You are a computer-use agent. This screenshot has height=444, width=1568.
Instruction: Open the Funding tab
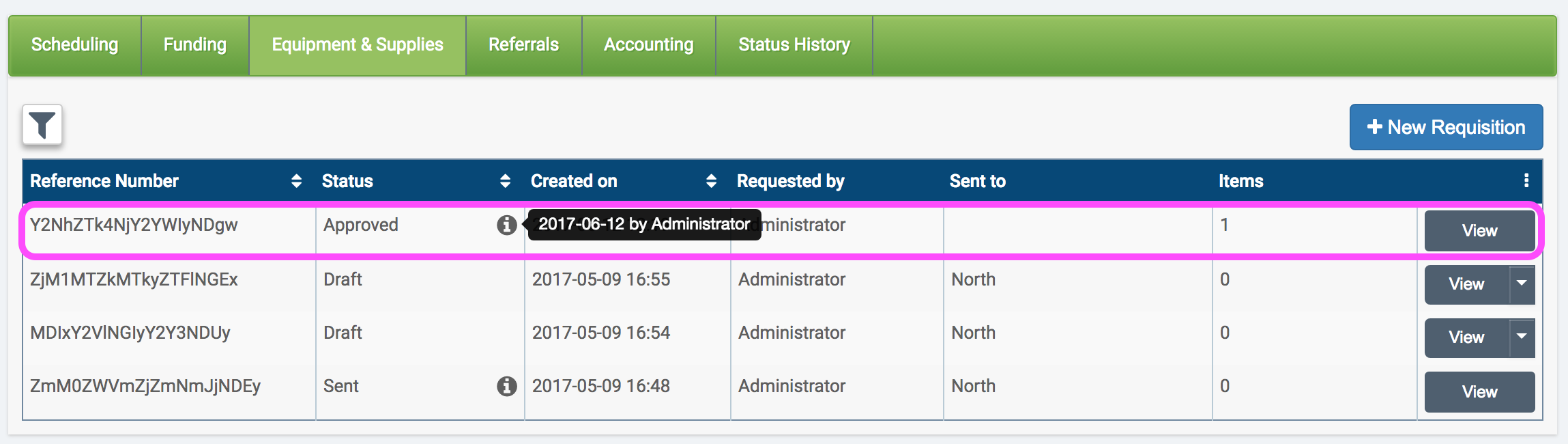(195, 45)
